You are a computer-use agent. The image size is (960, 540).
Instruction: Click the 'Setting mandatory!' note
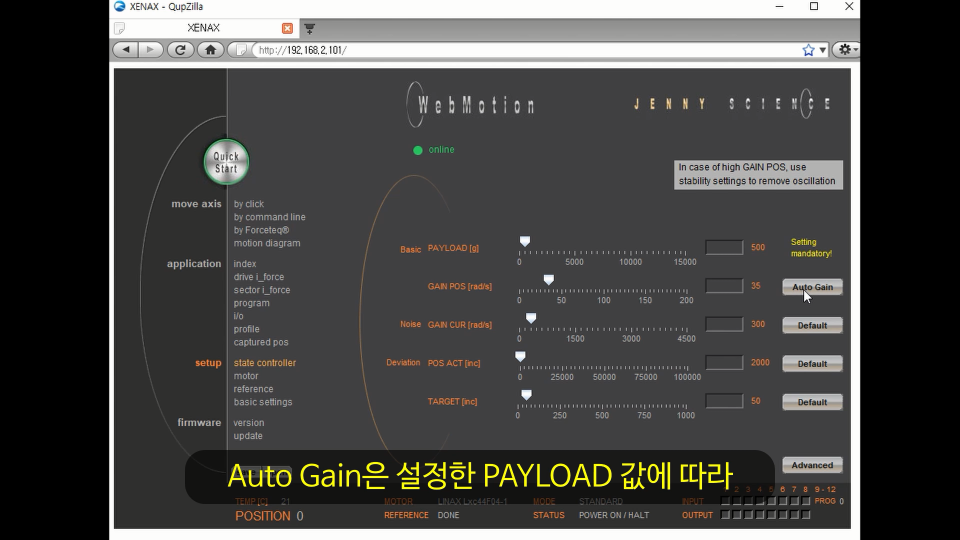[x=811, y=247]
